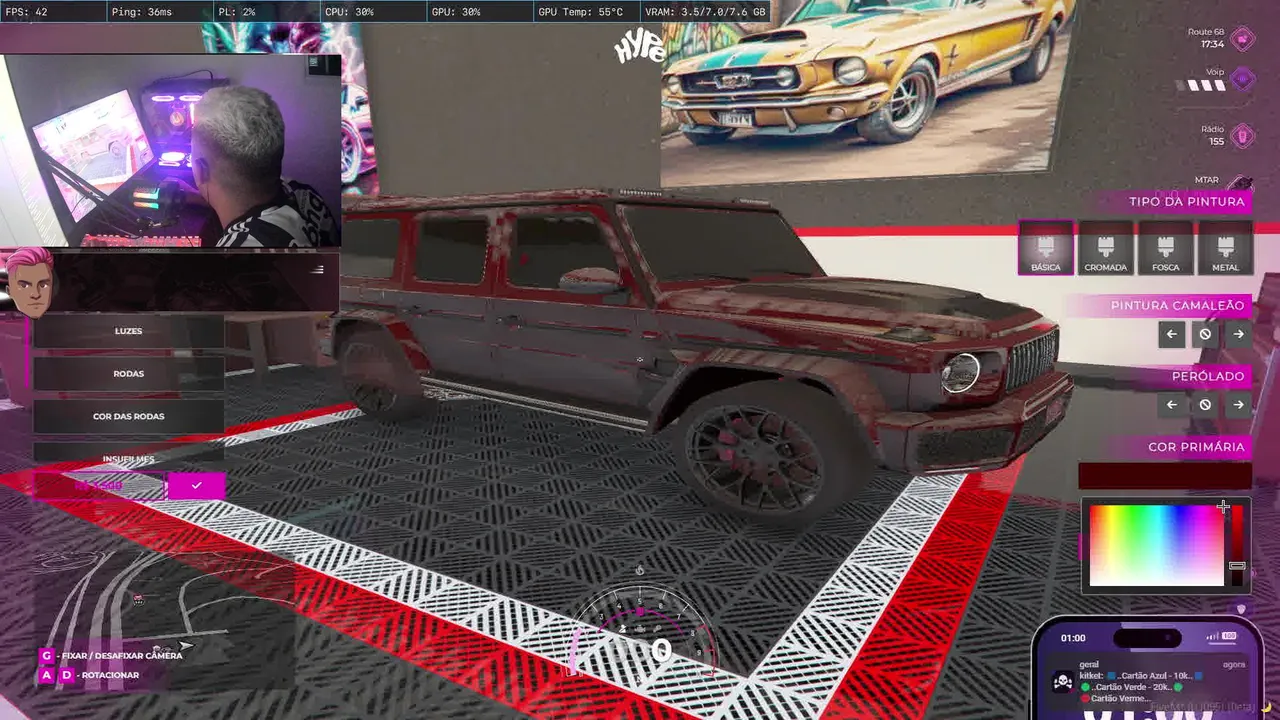The image size is (1280, 720).
Task: Click the A key rotate hint
Action: coord(46,675)
